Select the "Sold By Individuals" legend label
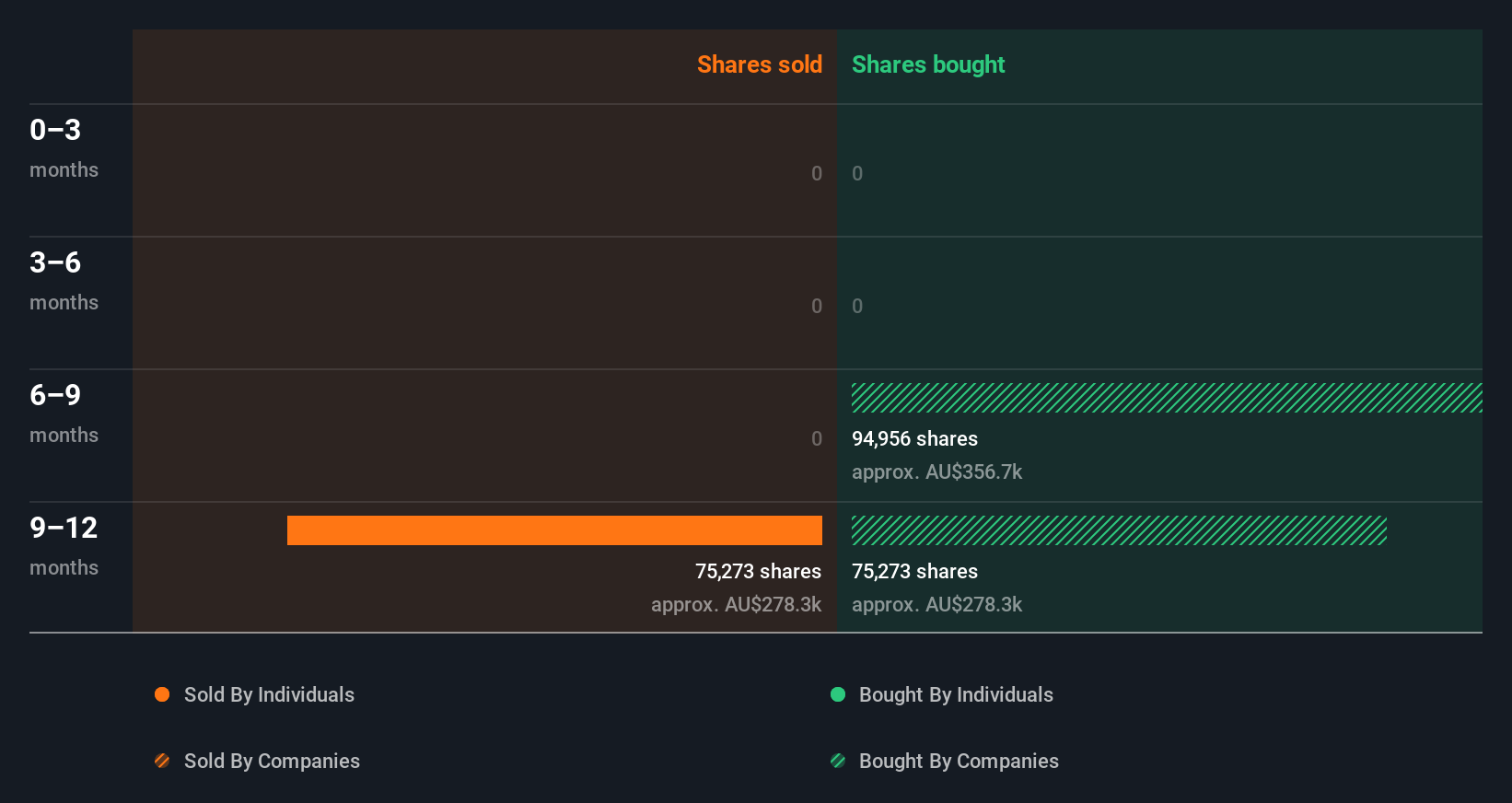 269,694
